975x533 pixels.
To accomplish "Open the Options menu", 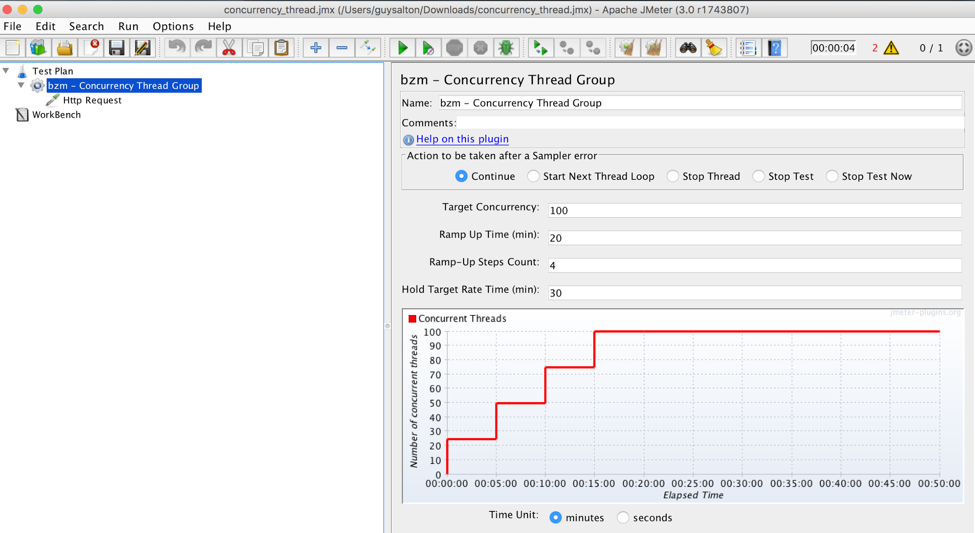I will tap(173, 26).
